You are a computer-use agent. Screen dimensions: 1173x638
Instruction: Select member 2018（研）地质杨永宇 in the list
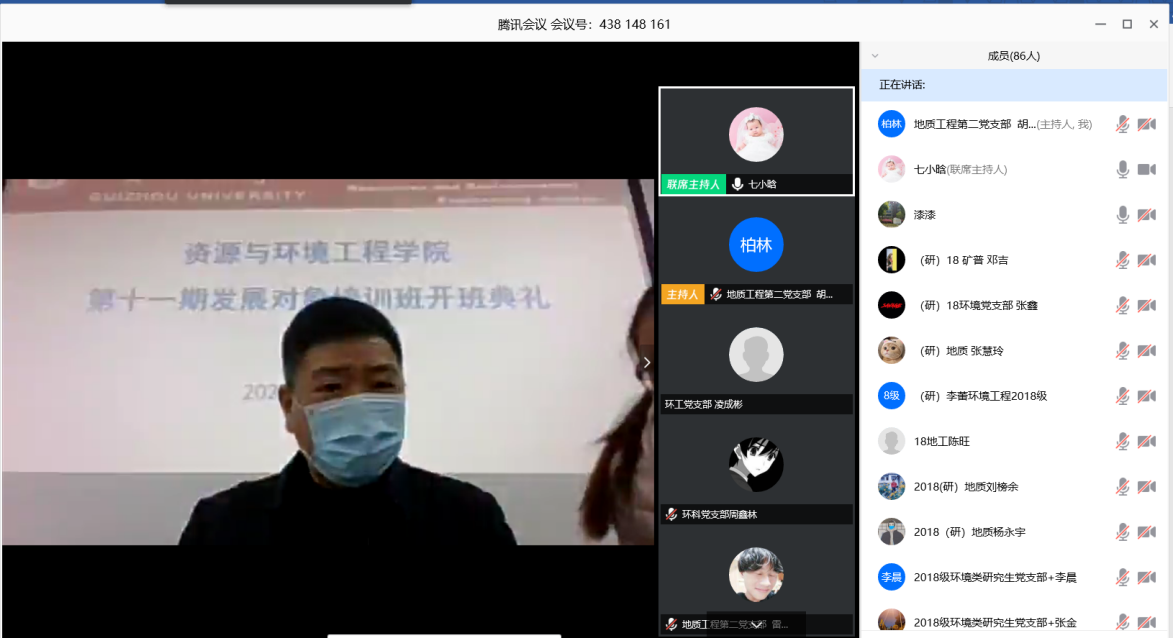click(x=969, y=532)
